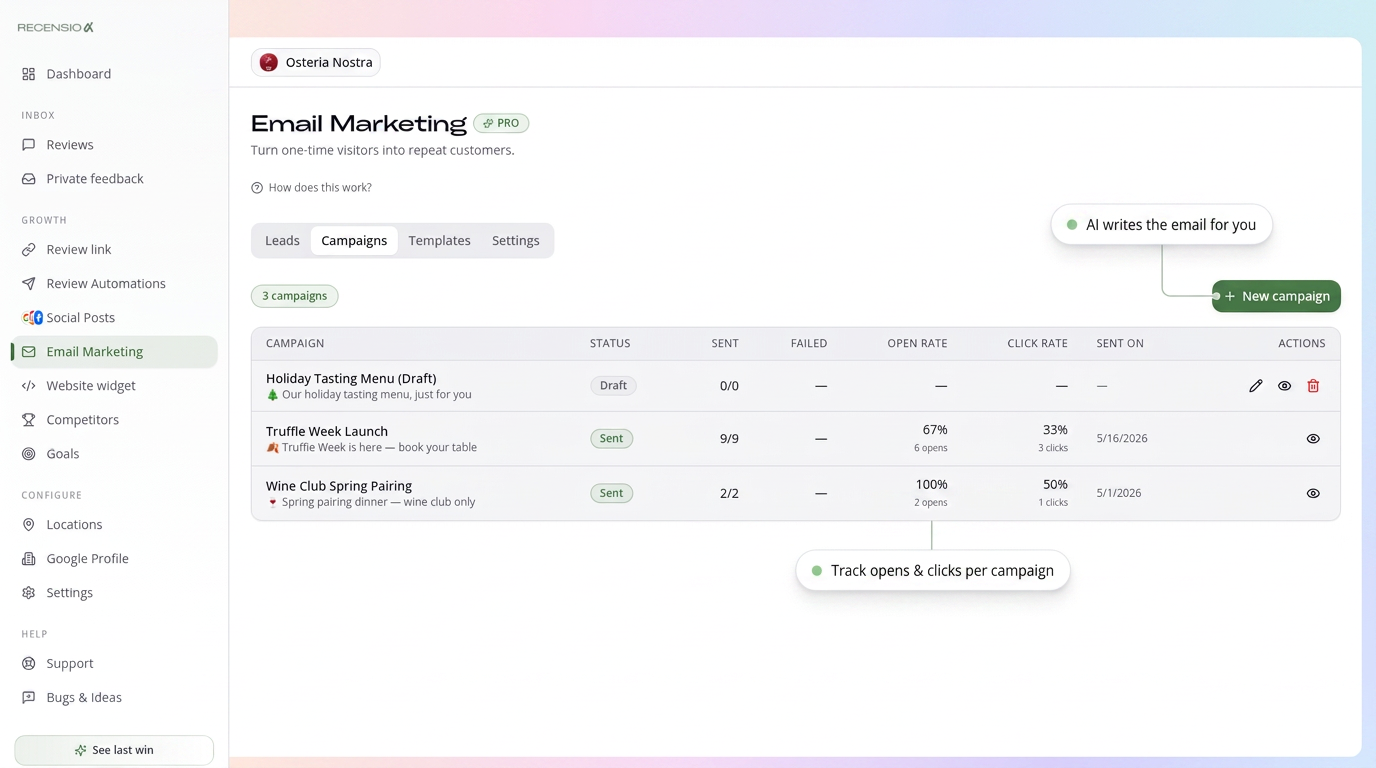Open Dashboard from the sidebar icon

tap(29, 74)
